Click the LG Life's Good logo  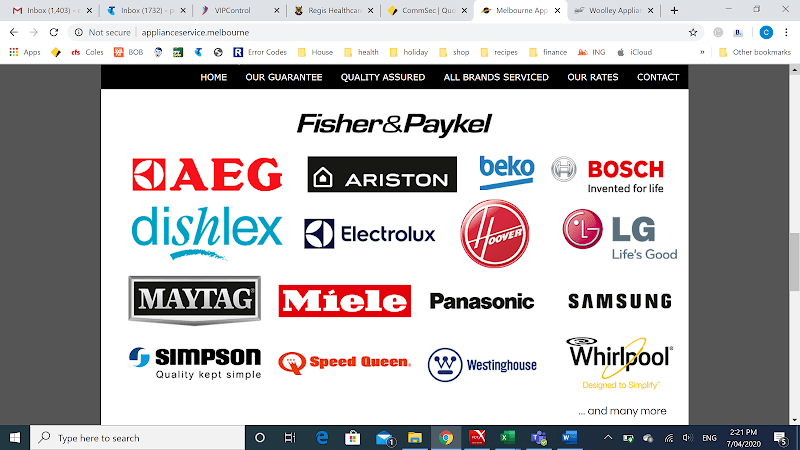tap(620, 235)
